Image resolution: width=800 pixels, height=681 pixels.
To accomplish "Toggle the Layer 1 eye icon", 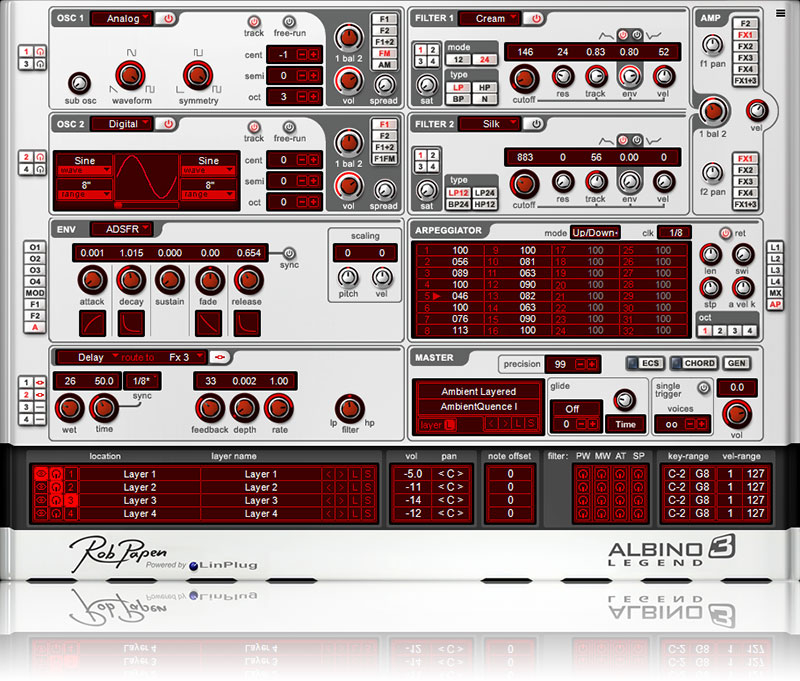I will [42, 474].
